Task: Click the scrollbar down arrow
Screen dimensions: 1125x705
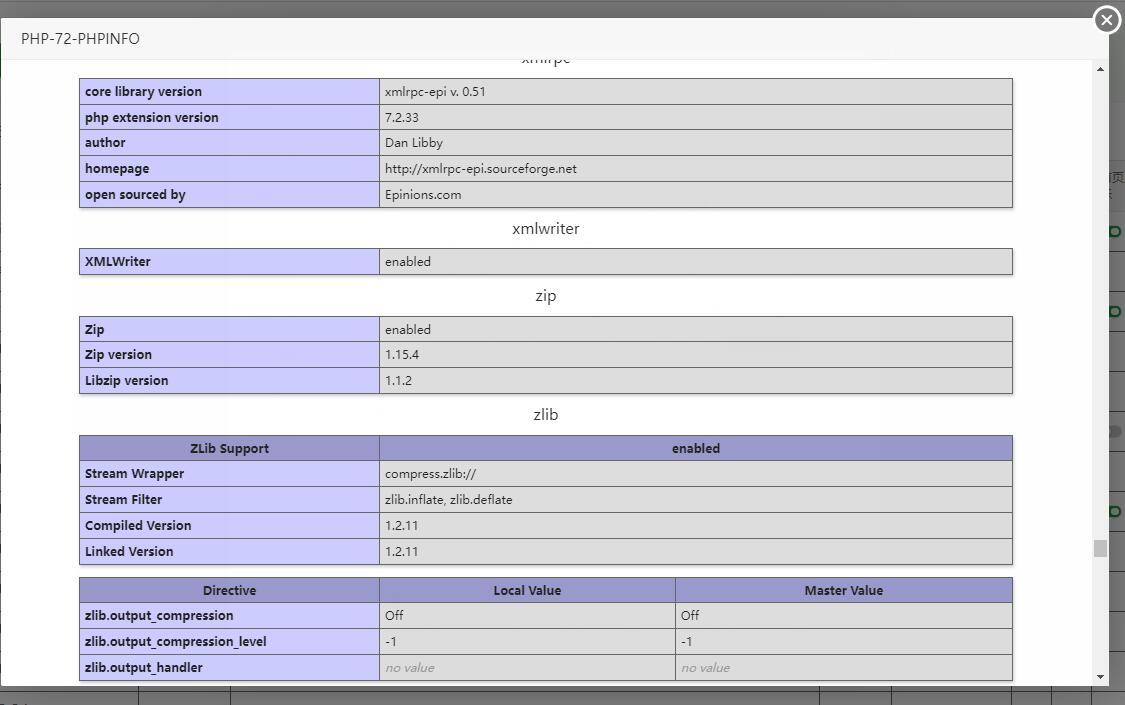Action: point(1100,677)
